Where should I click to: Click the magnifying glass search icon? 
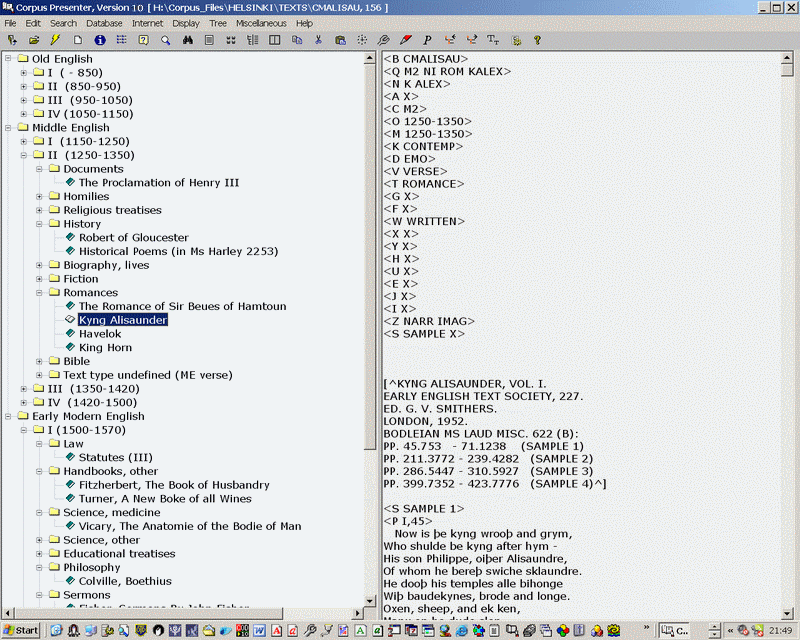[x=165, y=40]
